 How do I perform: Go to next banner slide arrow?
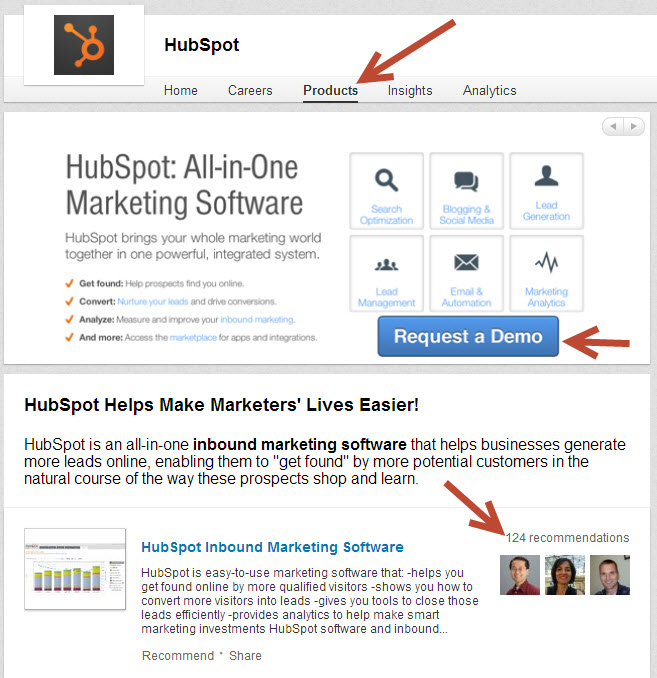[x=634, y=126]
